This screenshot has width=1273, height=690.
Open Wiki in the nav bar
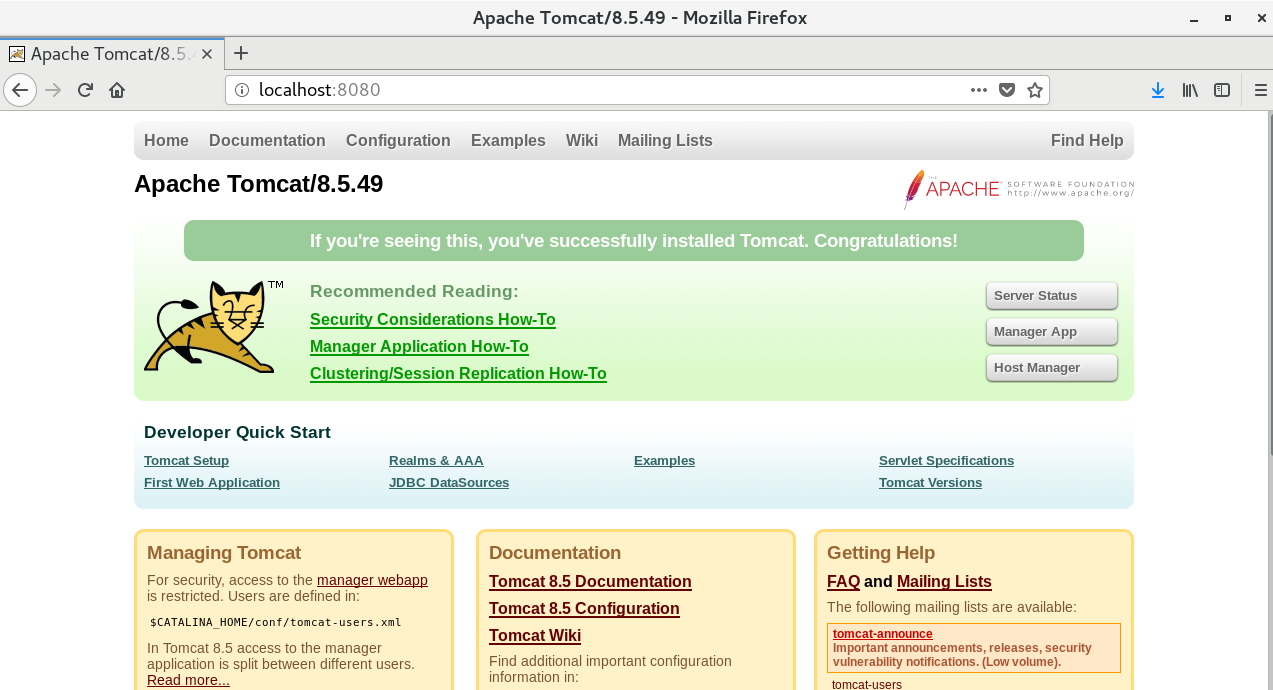(x=582, y=141)
